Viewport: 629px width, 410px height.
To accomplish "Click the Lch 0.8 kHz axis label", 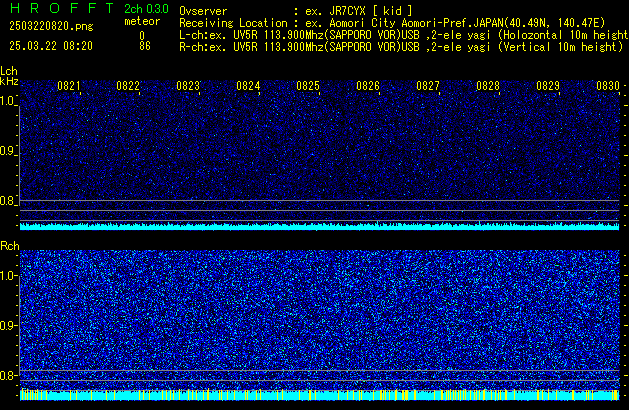I will coord(8,201).
